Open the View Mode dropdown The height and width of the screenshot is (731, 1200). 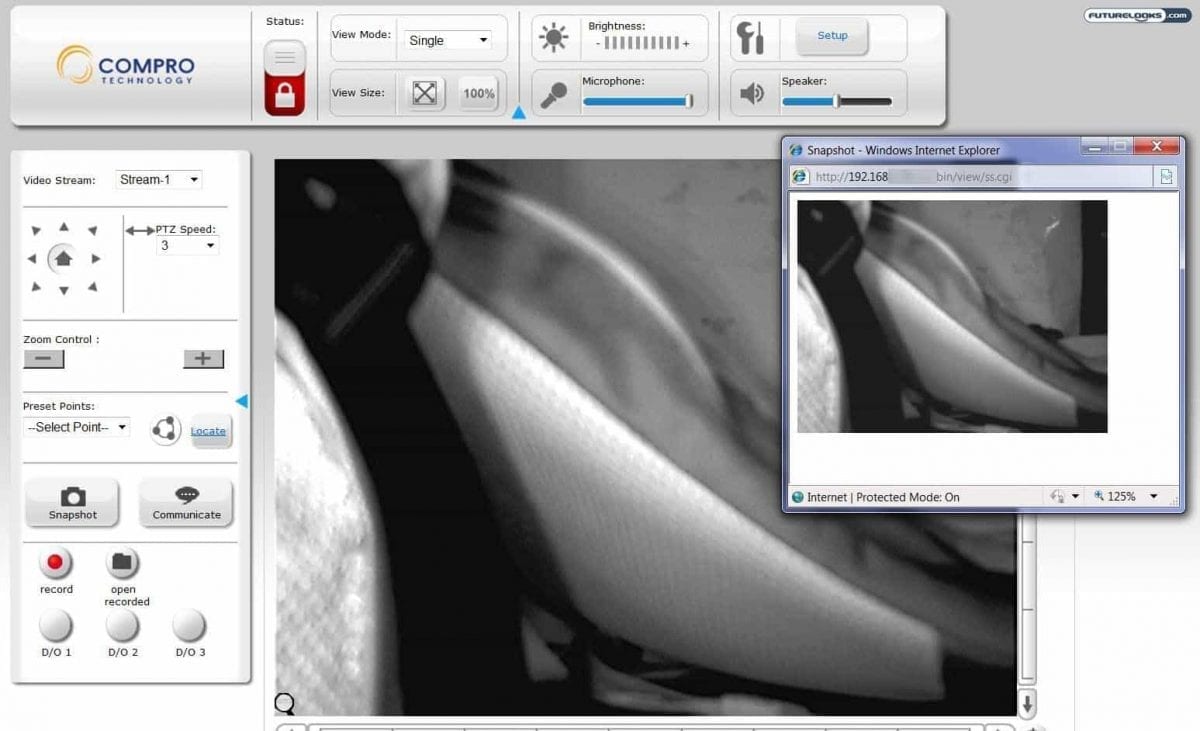[x=448, y=40]
